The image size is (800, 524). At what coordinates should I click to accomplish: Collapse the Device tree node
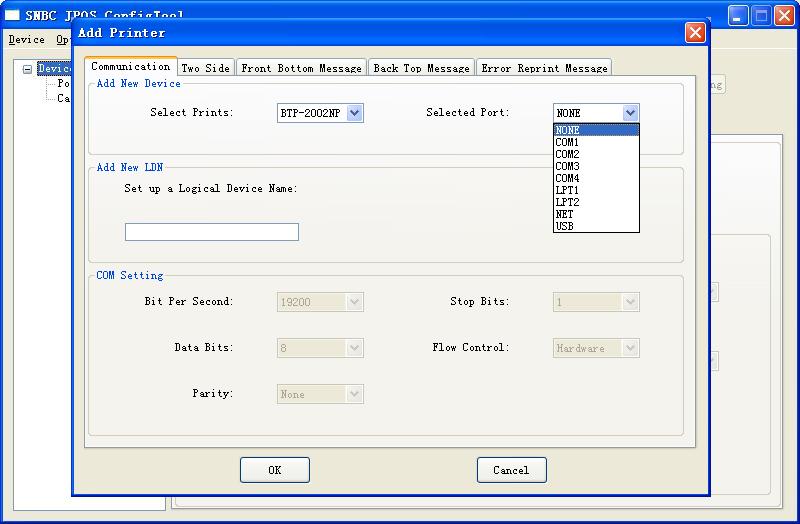28,69
